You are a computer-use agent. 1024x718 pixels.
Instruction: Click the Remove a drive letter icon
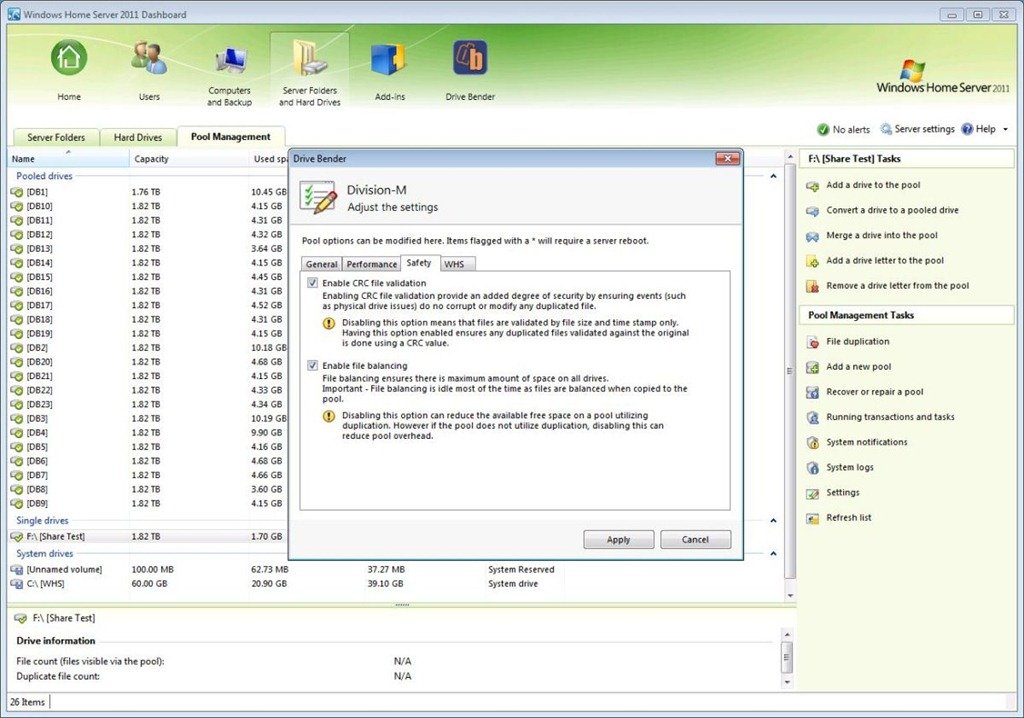coord(812,287)
